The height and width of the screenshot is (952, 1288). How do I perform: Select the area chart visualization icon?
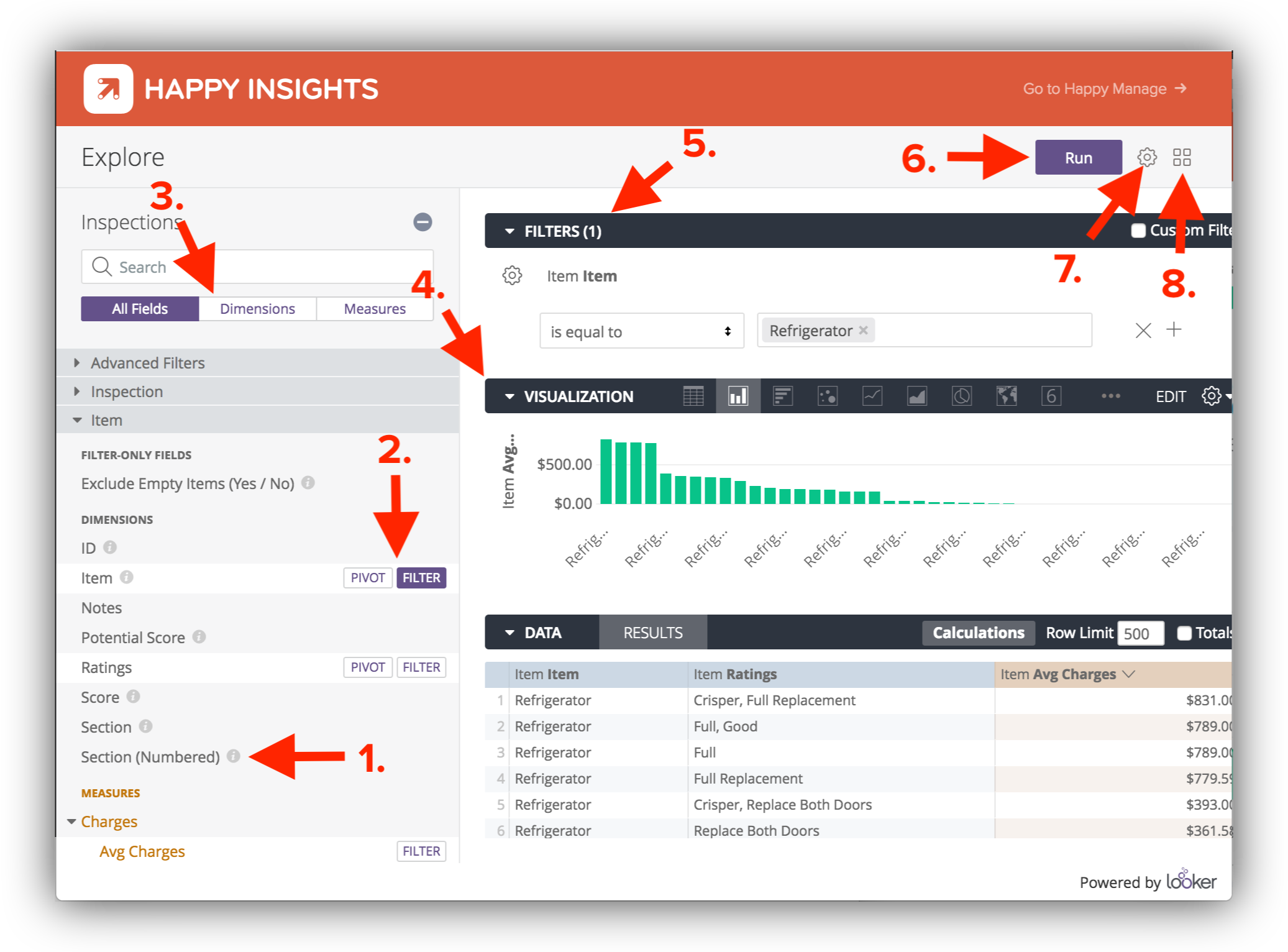[x=917, y=396]
